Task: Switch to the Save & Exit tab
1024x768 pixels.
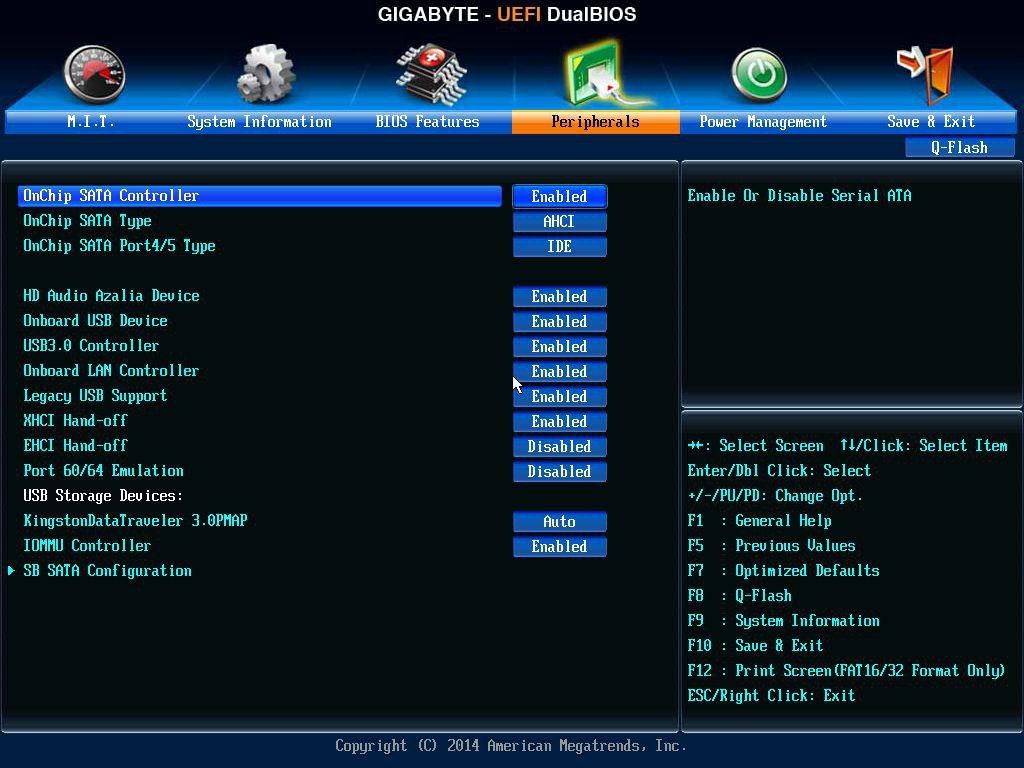Action: [x=931, y=121]
